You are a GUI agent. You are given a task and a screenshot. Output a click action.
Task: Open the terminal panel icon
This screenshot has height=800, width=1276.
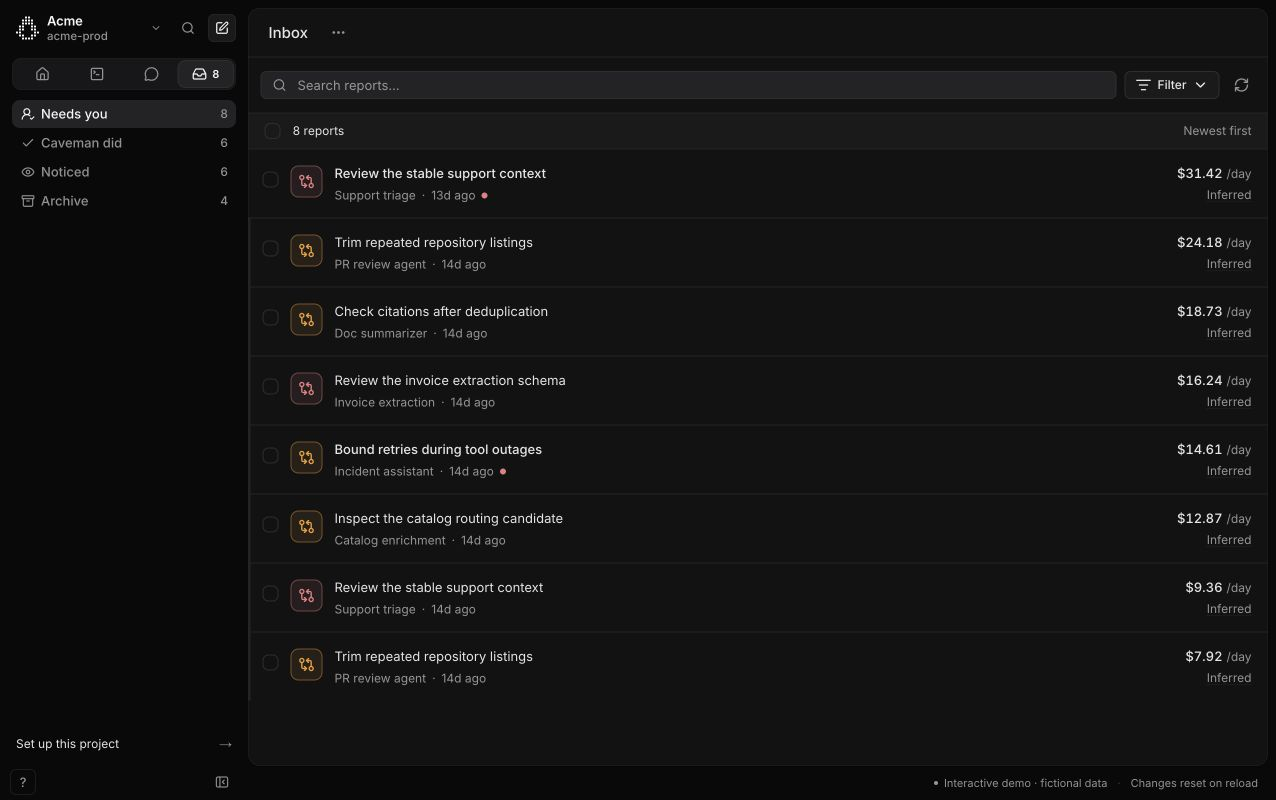coord(97,74)
